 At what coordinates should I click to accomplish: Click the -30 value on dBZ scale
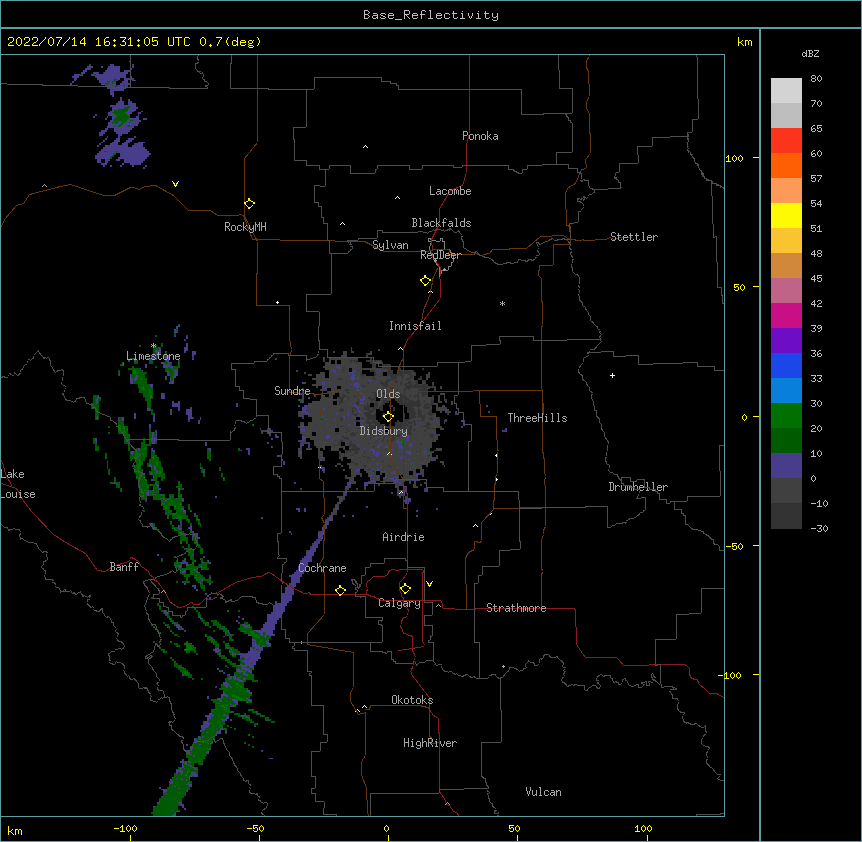(819, 528)
